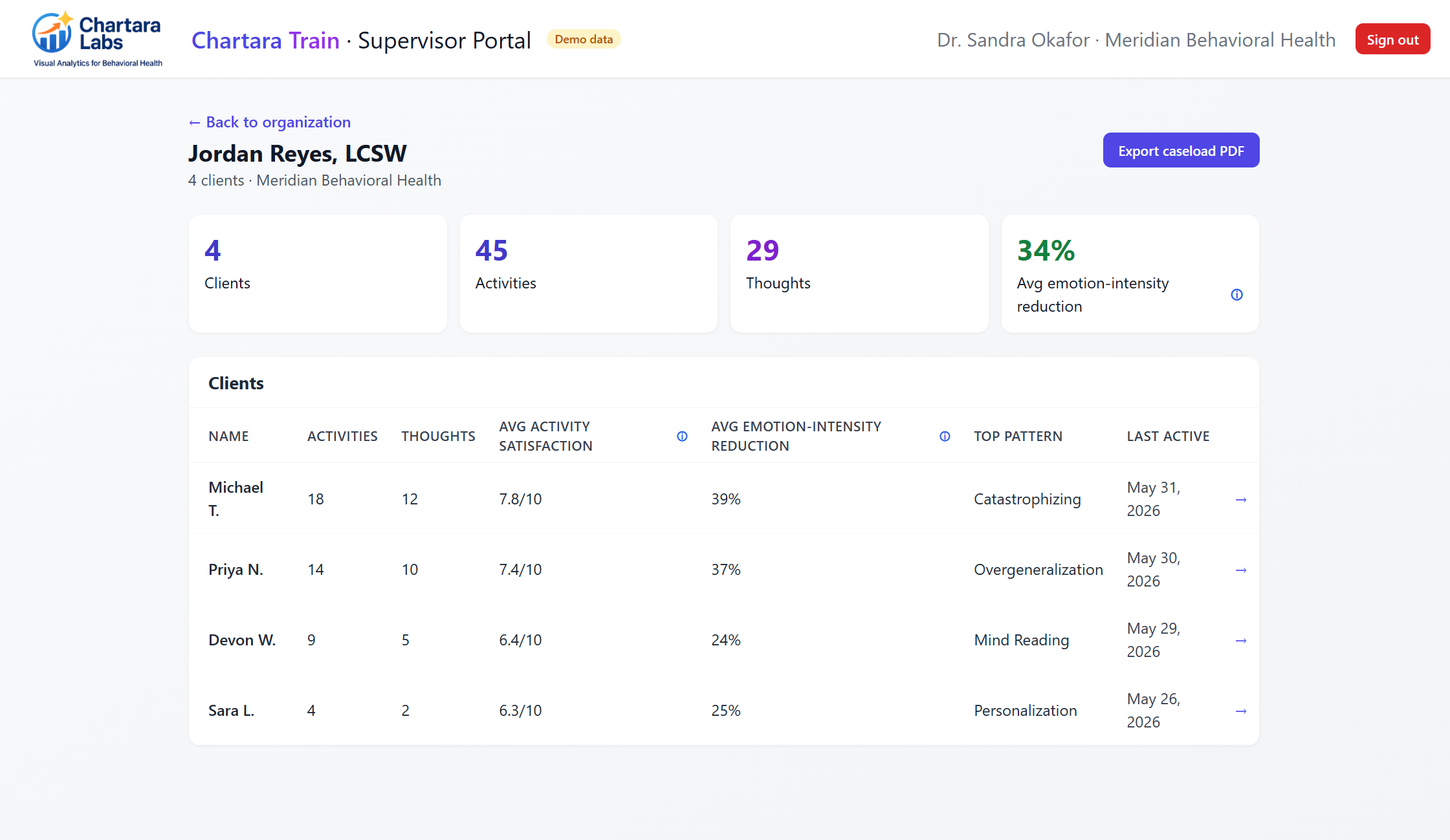Click the Avg Activity Satisfaction header text
The width and height of the screenshot is (1450, 840).
(x=545, y=436)
